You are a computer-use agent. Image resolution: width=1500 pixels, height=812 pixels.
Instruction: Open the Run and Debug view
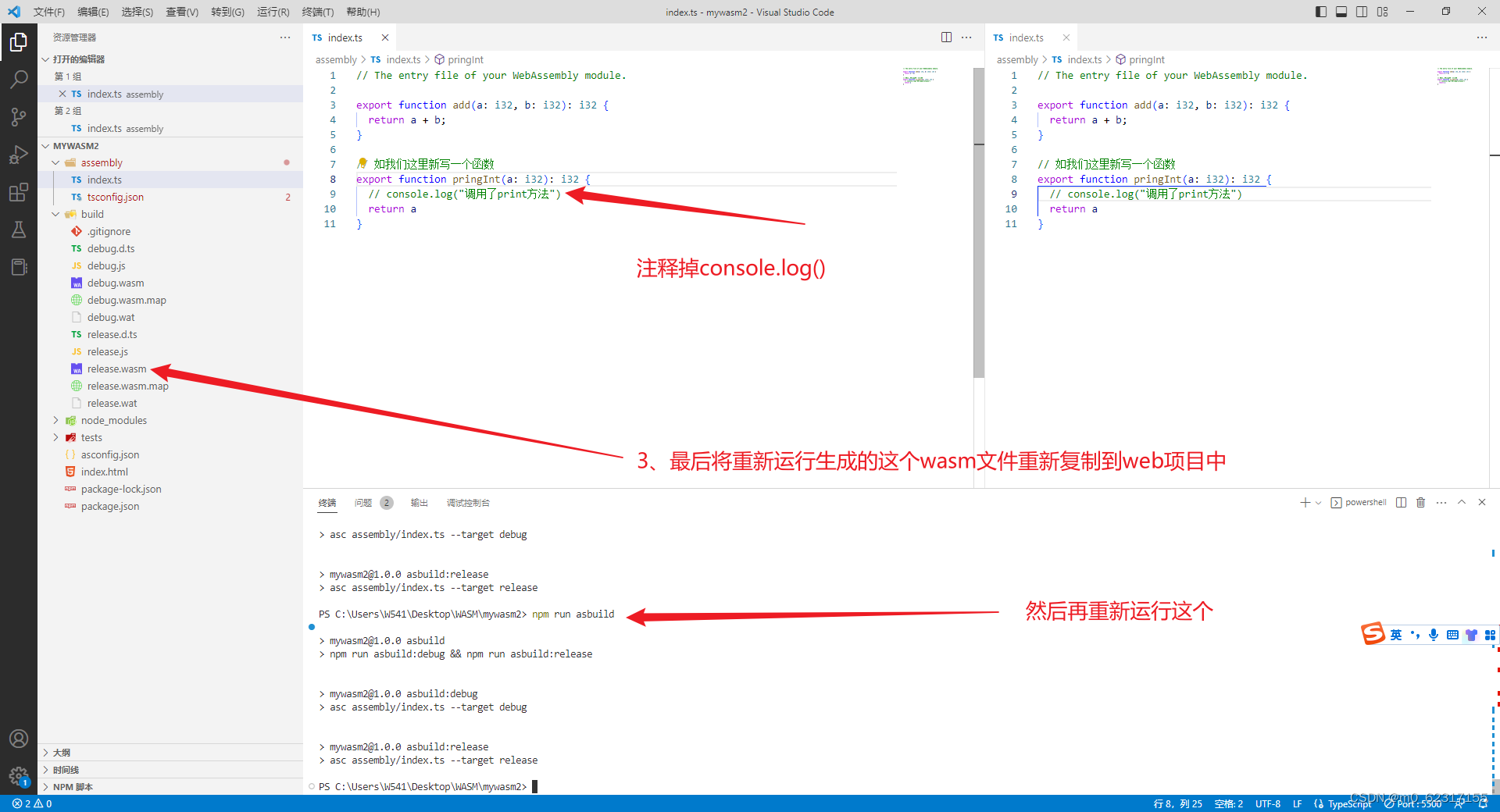pos(19,154)
